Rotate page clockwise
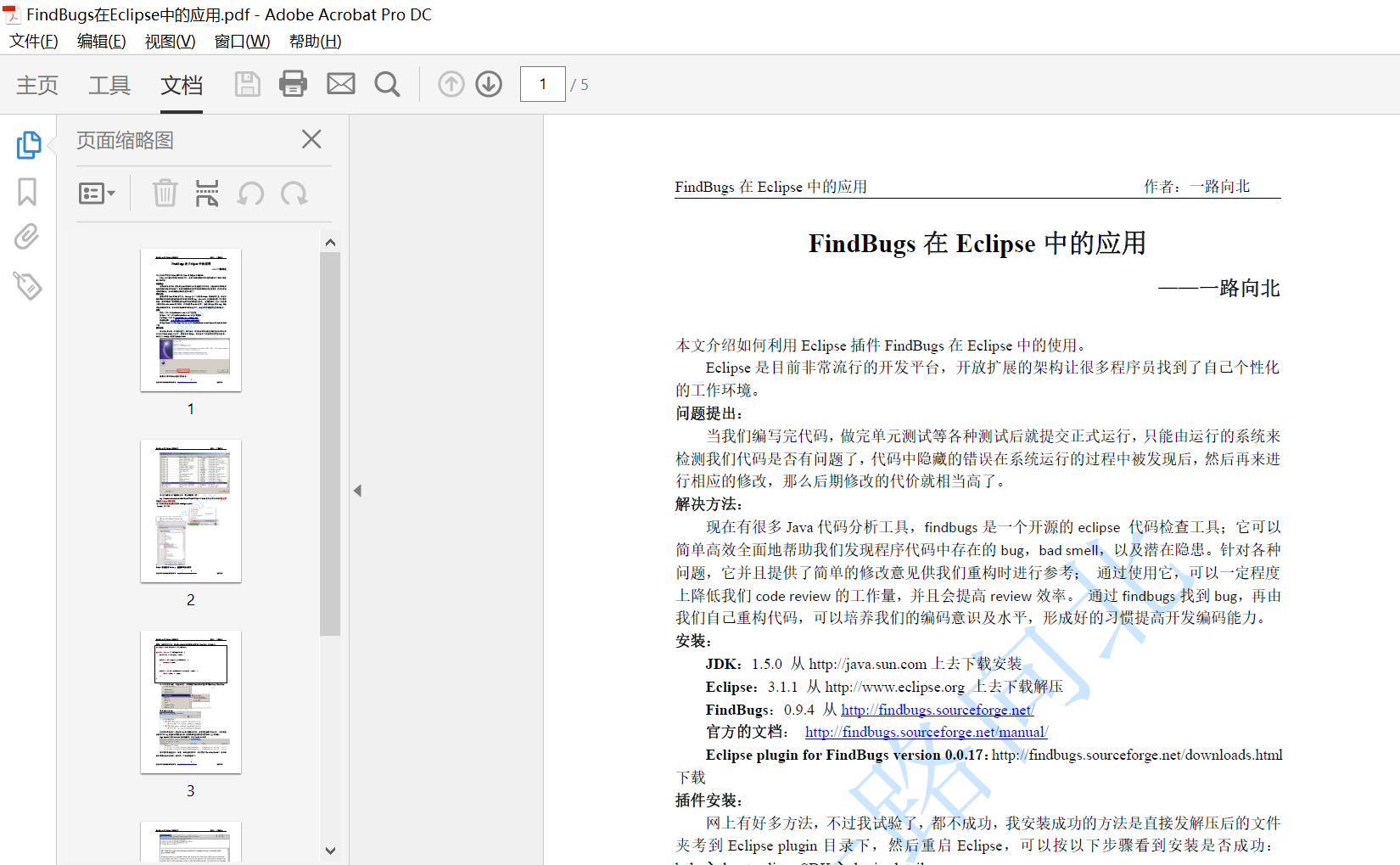Viewport: 1400px width, 865px height. [x=294, y=194]
